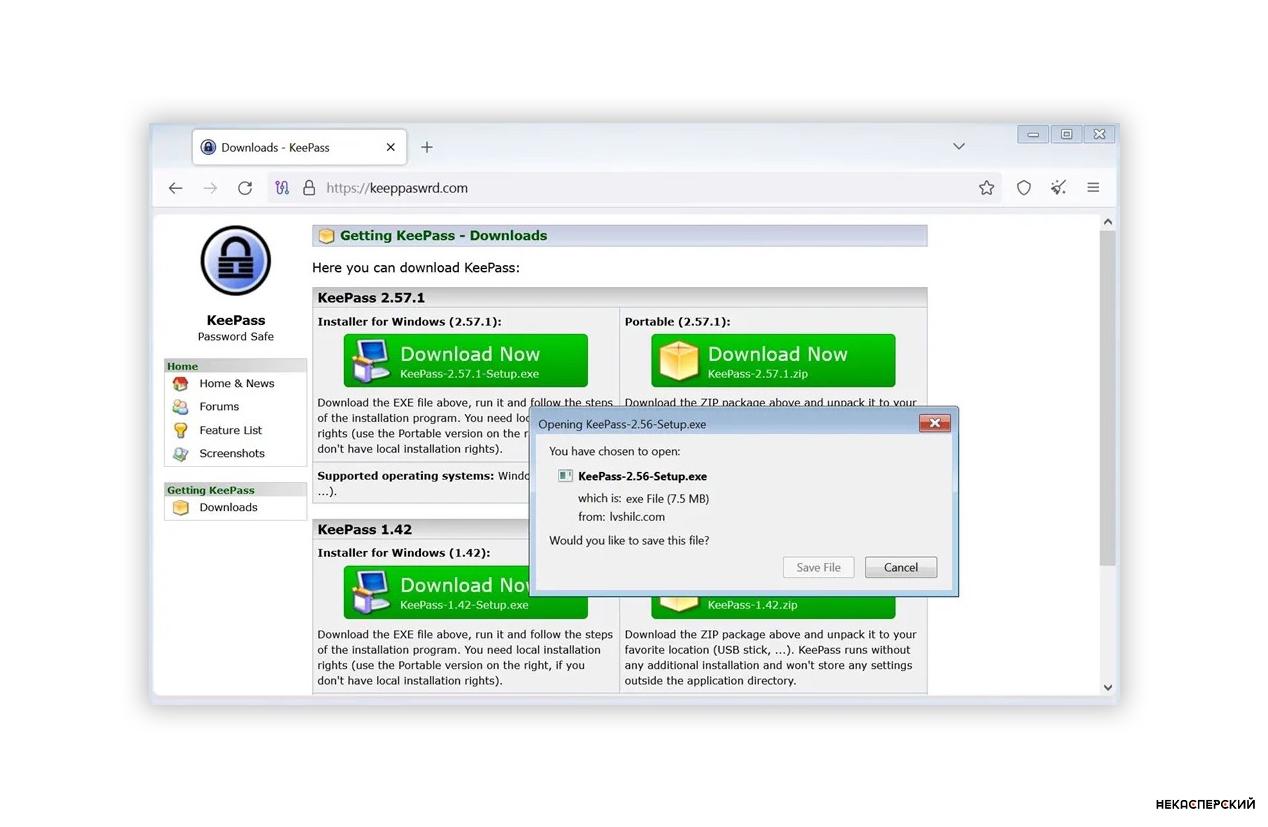Open Screenshots sidebar link
This screenshot has width=1268, height=827.
[x=232, y=453]
